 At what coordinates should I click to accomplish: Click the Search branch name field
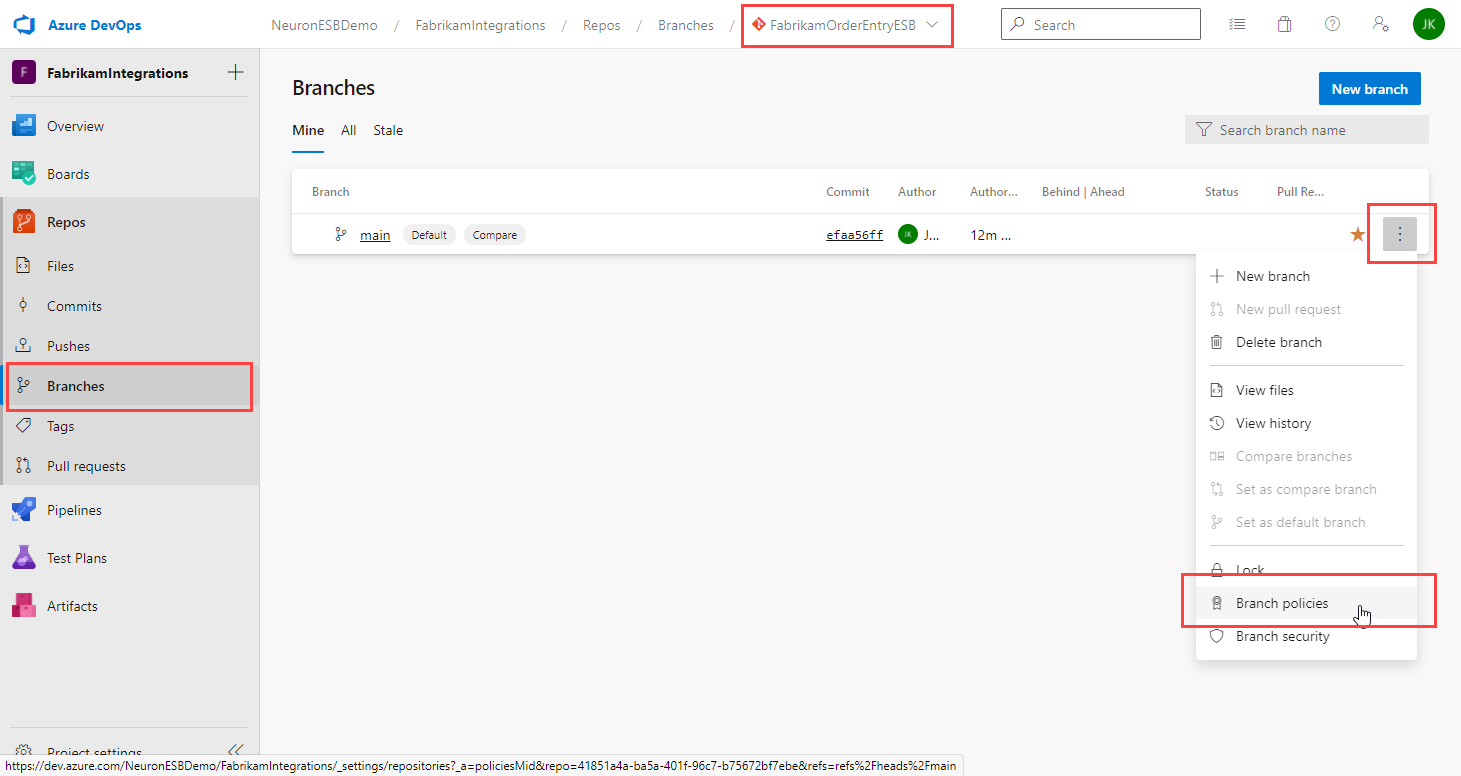tap(1307, 130)
